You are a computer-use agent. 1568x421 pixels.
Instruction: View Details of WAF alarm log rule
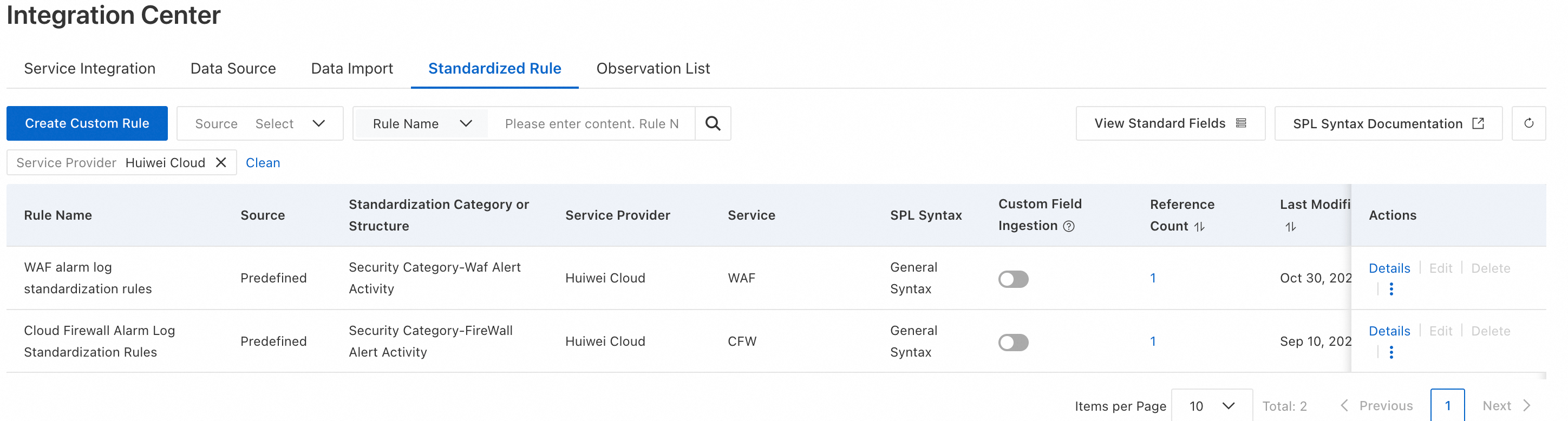[1388, 268]
